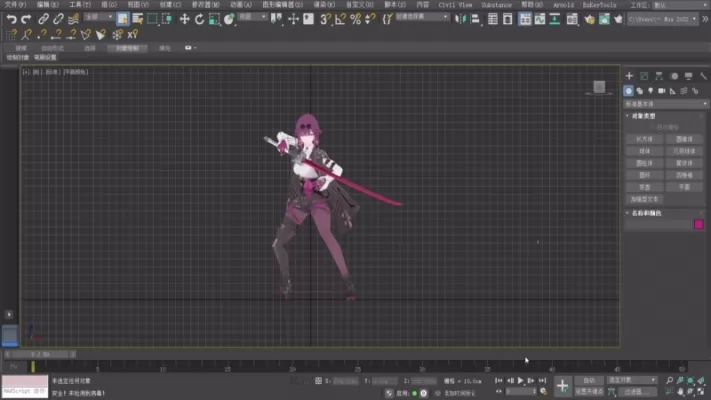Toggle Auto Key mode button
The width and height of the screenshot is (711, 400).
click(x=589, y=380)
